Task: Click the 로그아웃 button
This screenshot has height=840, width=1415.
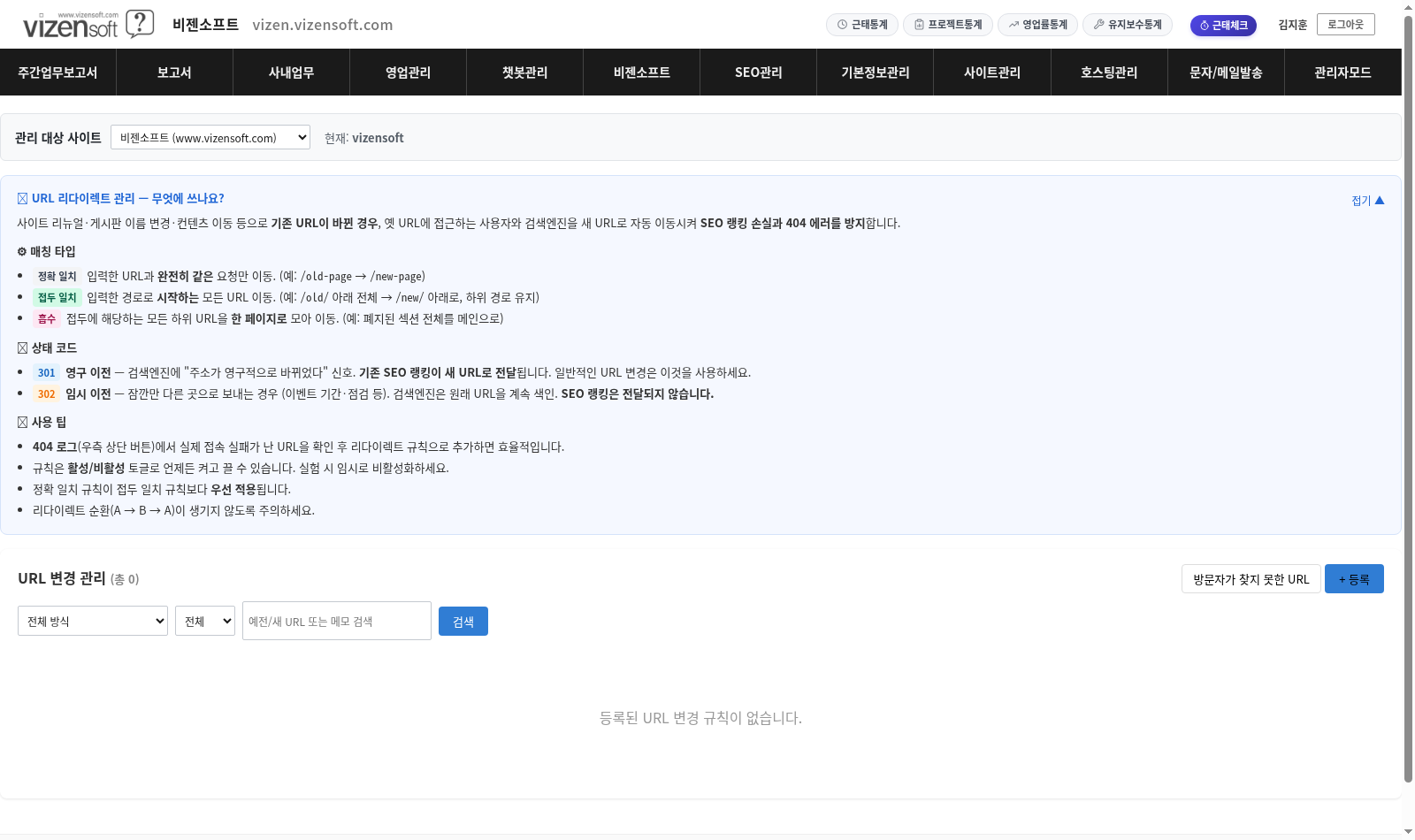Action: 1345,24
